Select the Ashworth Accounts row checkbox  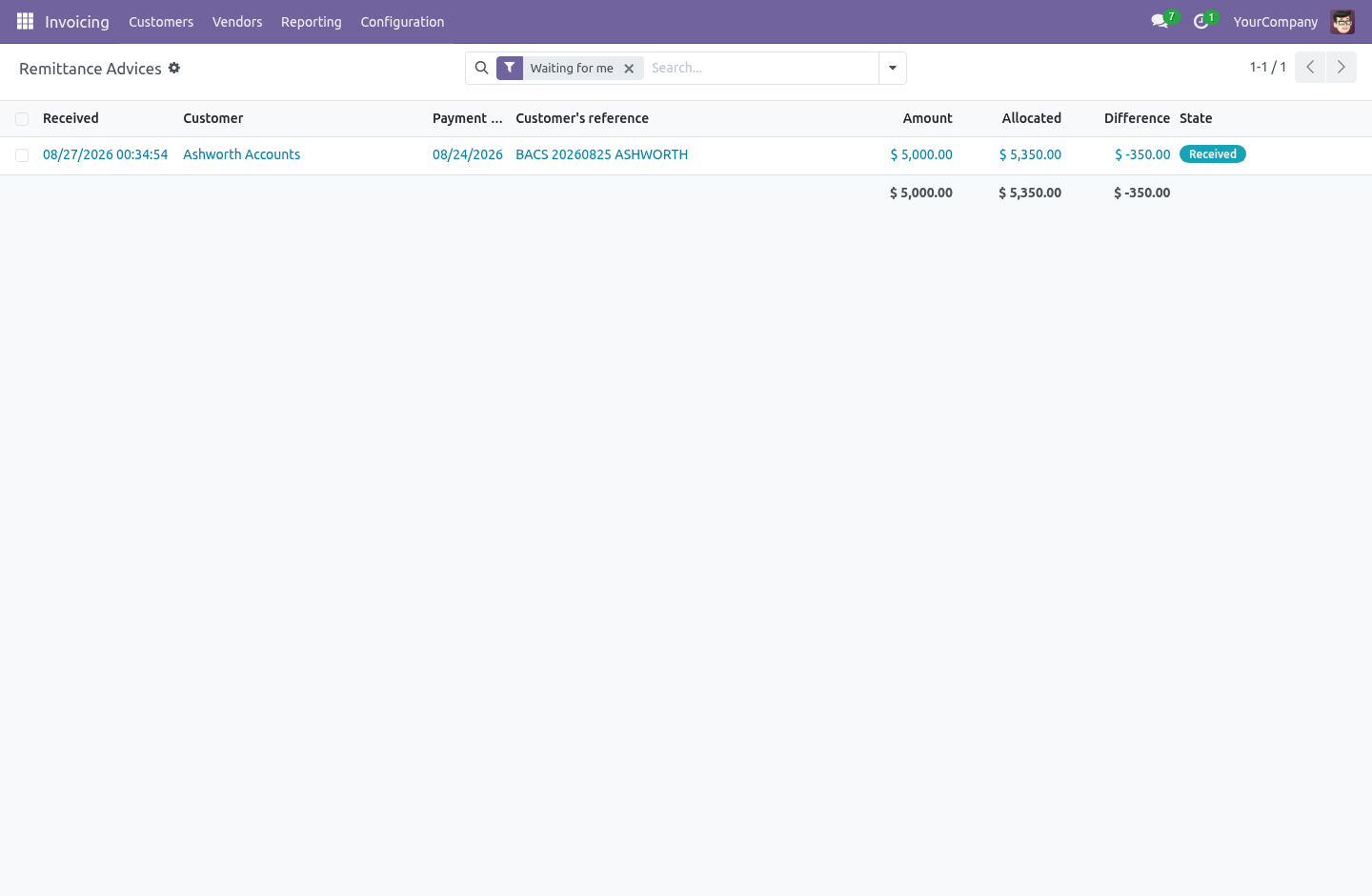22,155
